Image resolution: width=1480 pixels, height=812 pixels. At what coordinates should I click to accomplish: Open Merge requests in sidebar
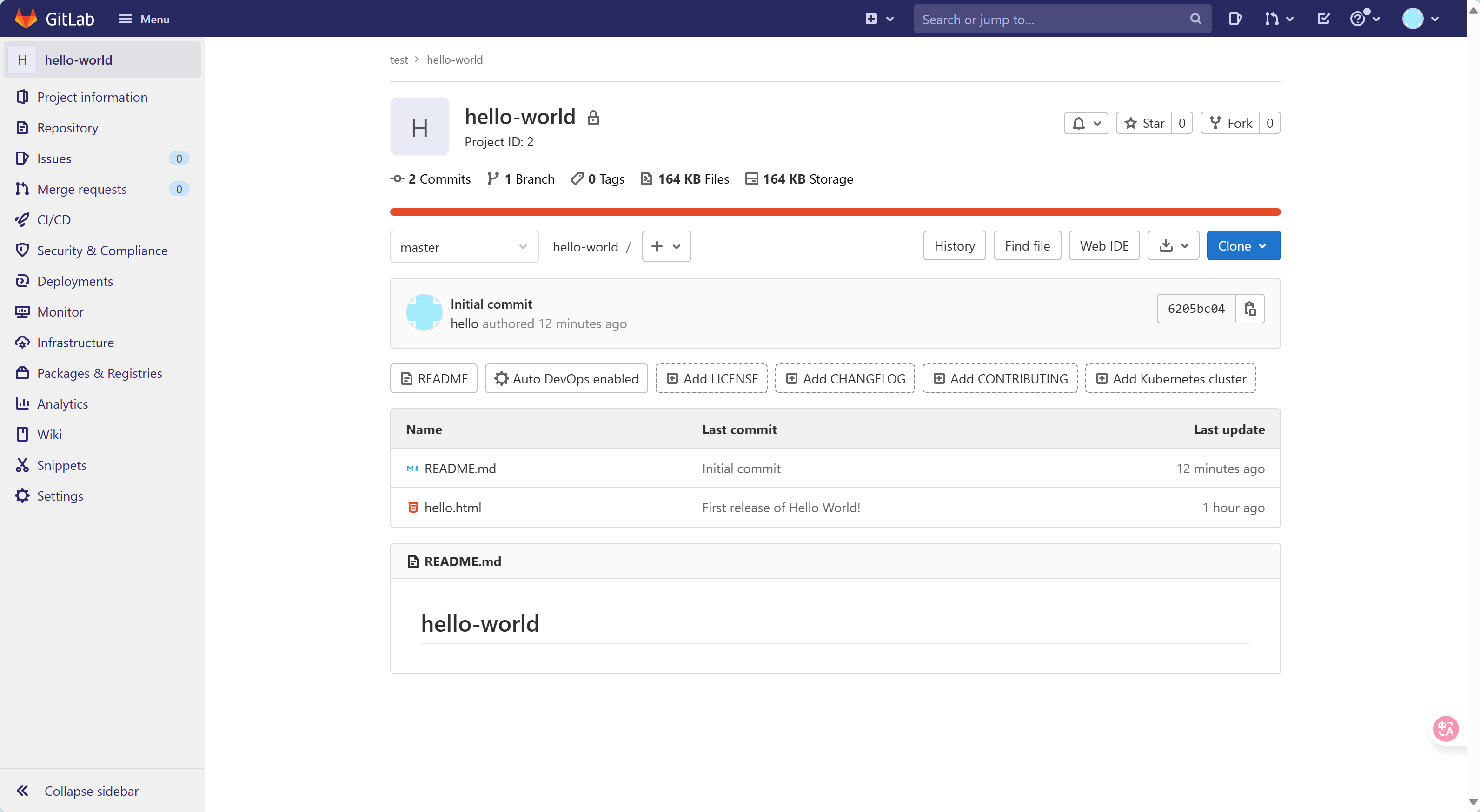coord(102,189)
